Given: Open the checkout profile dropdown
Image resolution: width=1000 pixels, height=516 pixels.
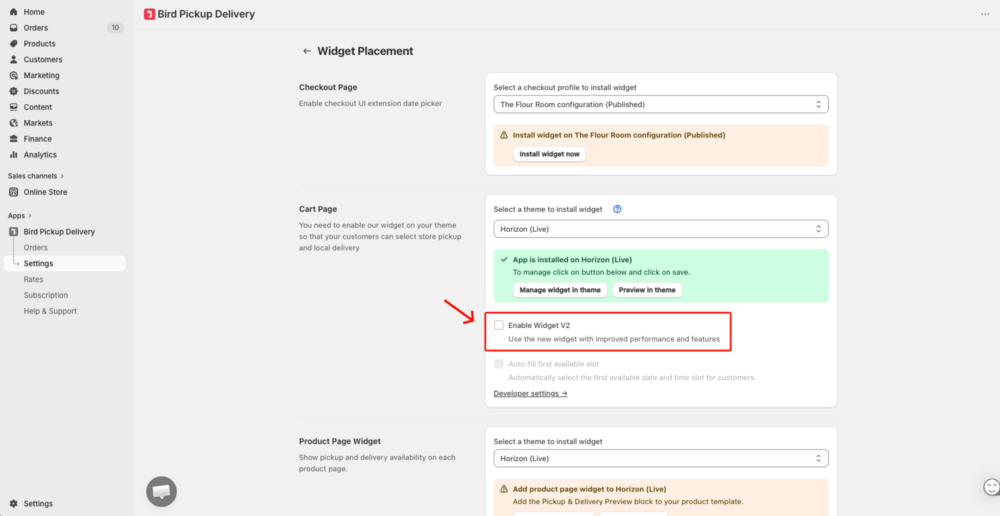Looking at the screenshot, I should click(661, 104).
